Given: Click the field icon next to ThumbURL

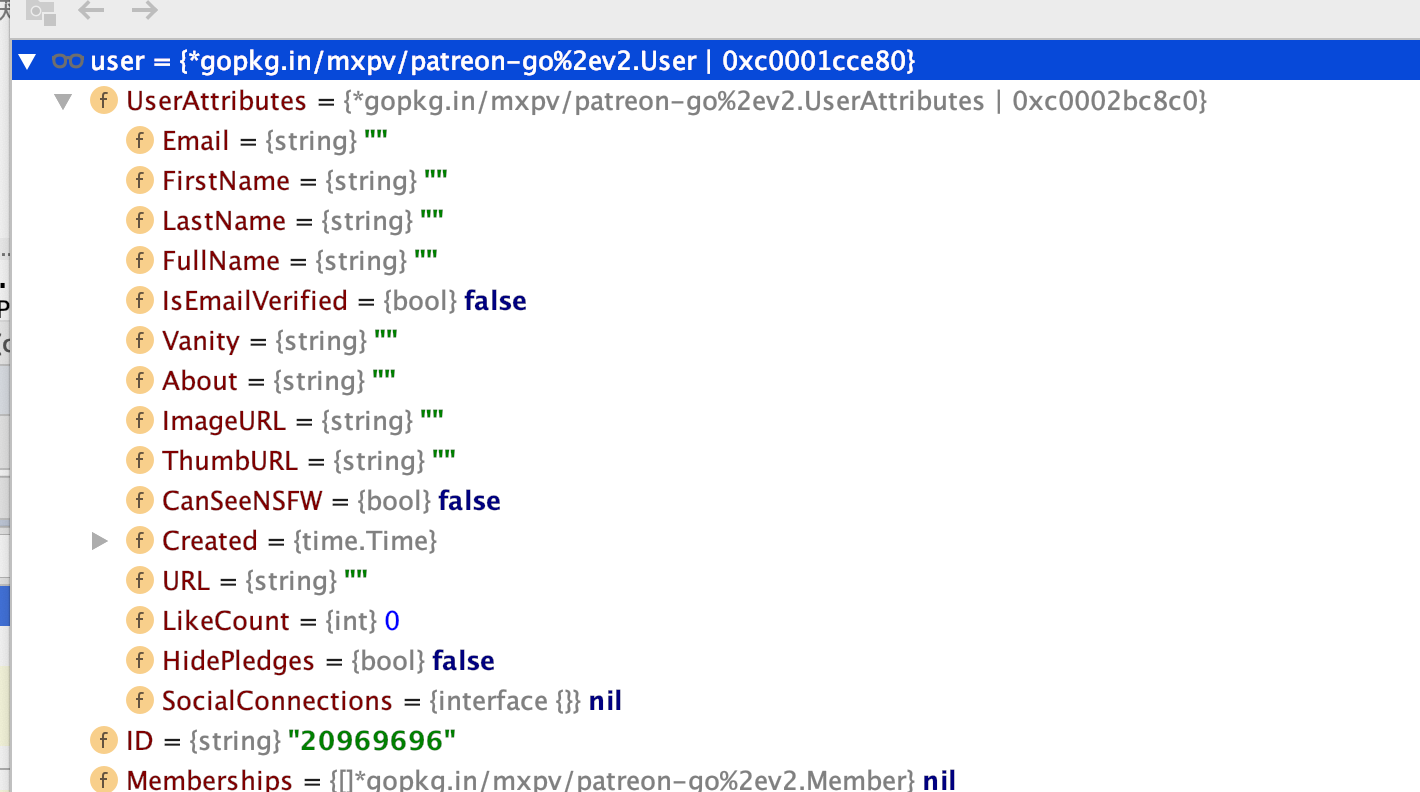Looking at the screenshot, I should [140, 461].
